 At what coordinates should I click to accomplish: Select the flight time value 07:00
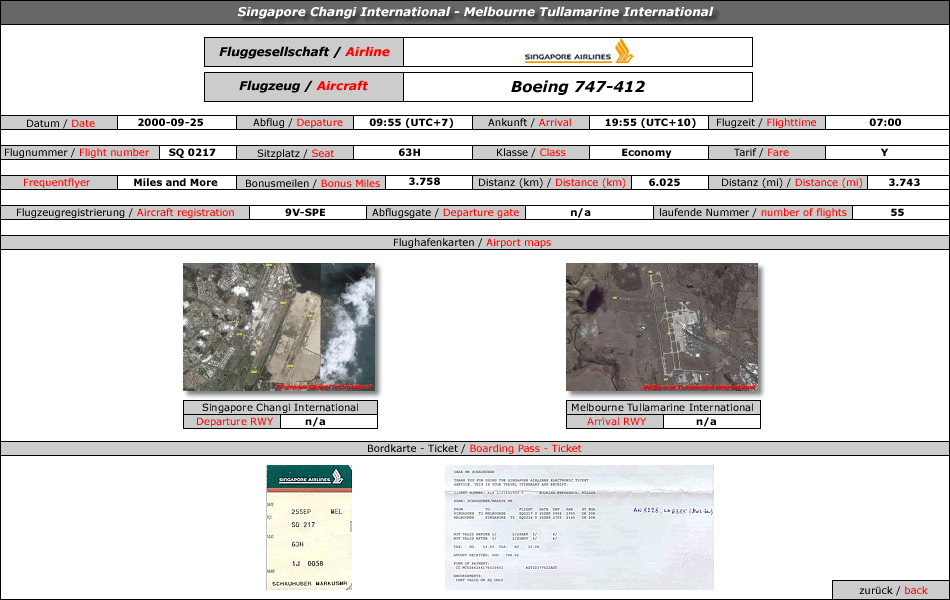click(885, 122)
